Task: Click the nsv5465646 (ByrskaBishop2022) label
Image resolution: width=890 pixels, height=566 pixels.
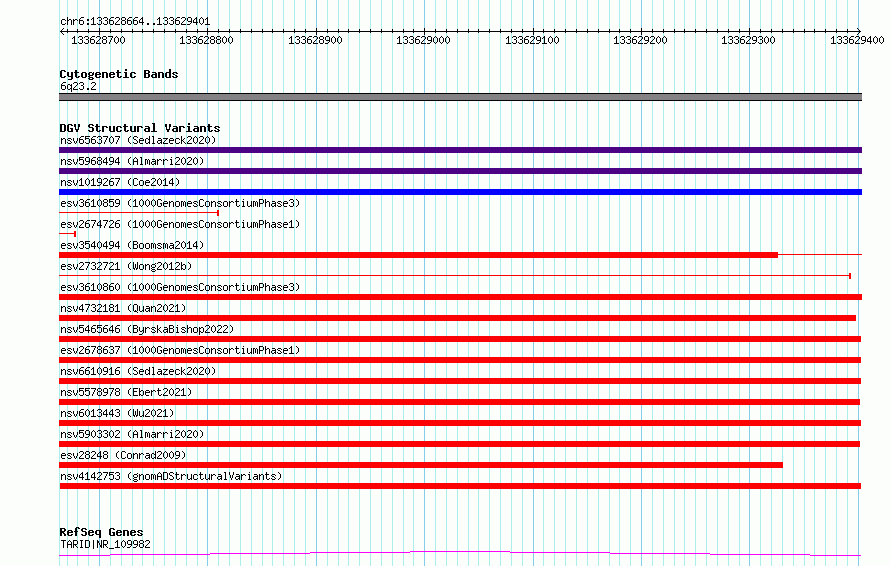Action: (147, 329)
